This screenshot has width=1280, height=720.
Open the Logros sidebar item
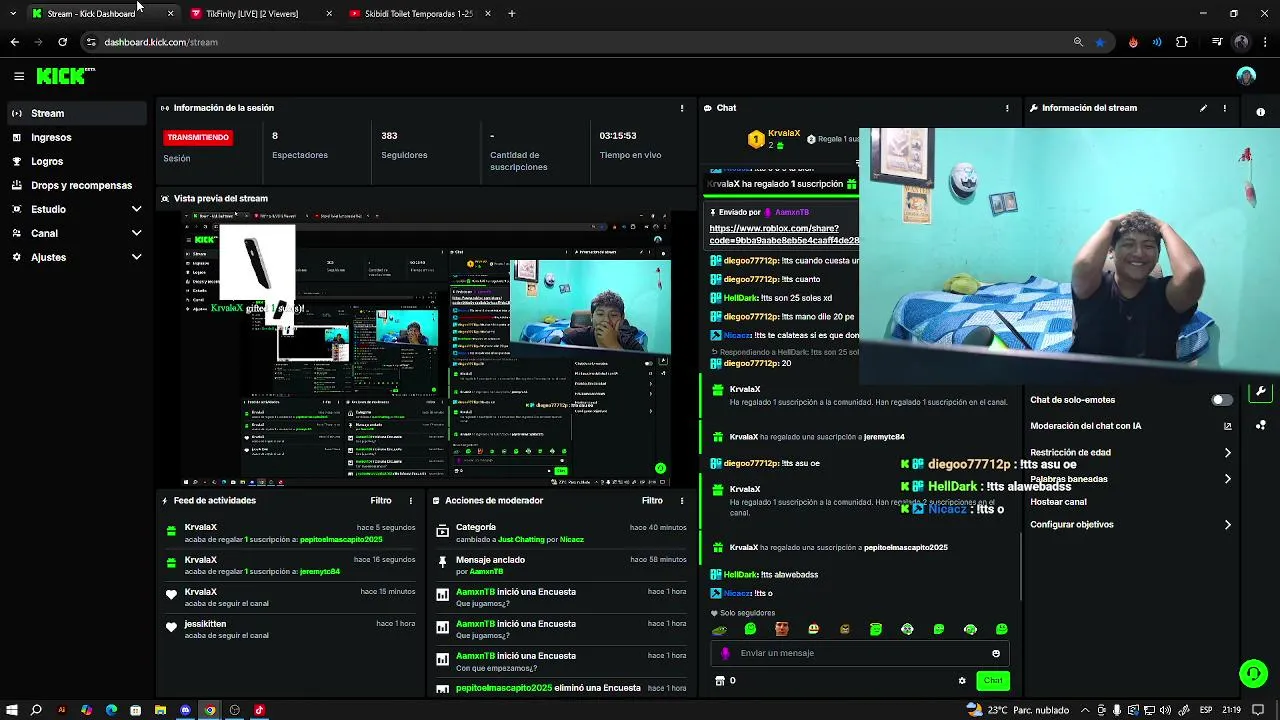77,161
